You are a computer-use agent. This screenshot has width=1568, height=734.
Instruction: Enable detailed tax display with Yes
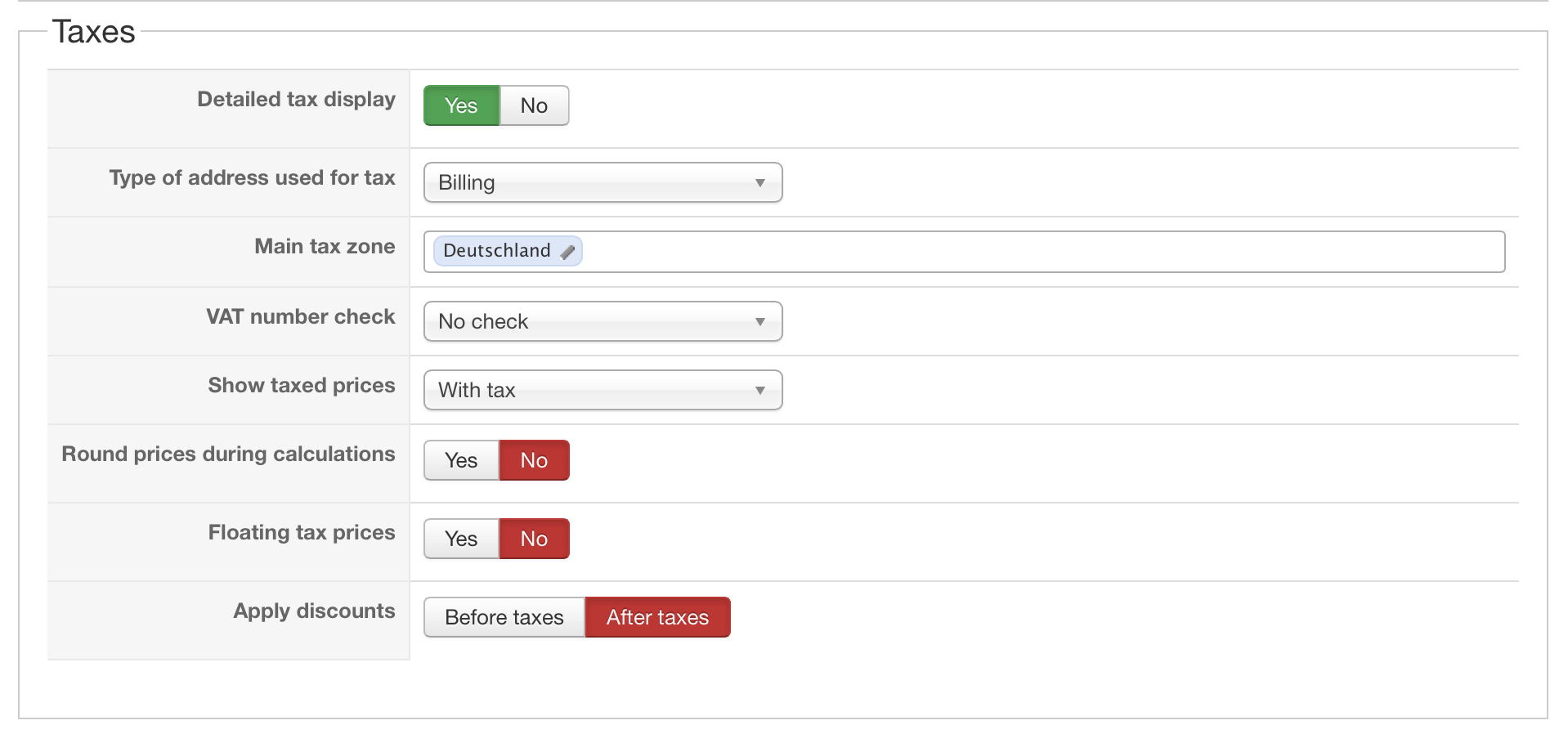click(x=461, y=105)
